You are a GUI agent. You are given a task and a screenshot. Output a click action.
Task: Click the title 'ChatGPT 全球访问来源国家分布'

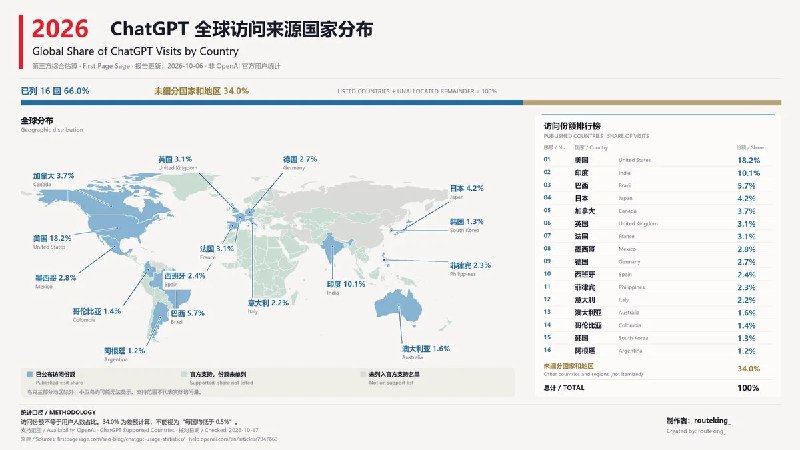click(241, 29)
